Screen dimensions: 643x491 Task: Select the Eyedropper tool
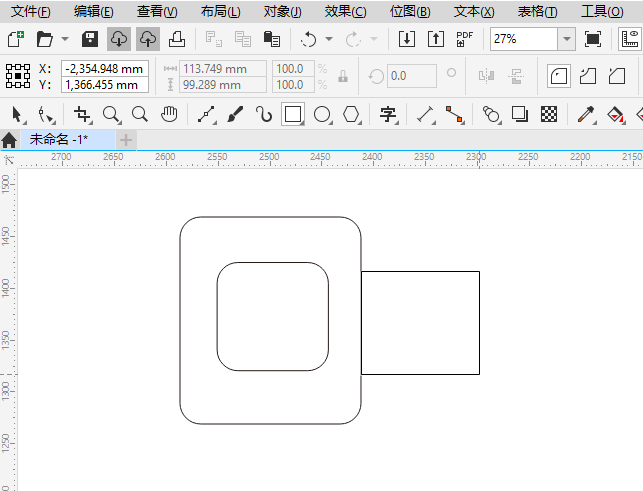[586, 114]
